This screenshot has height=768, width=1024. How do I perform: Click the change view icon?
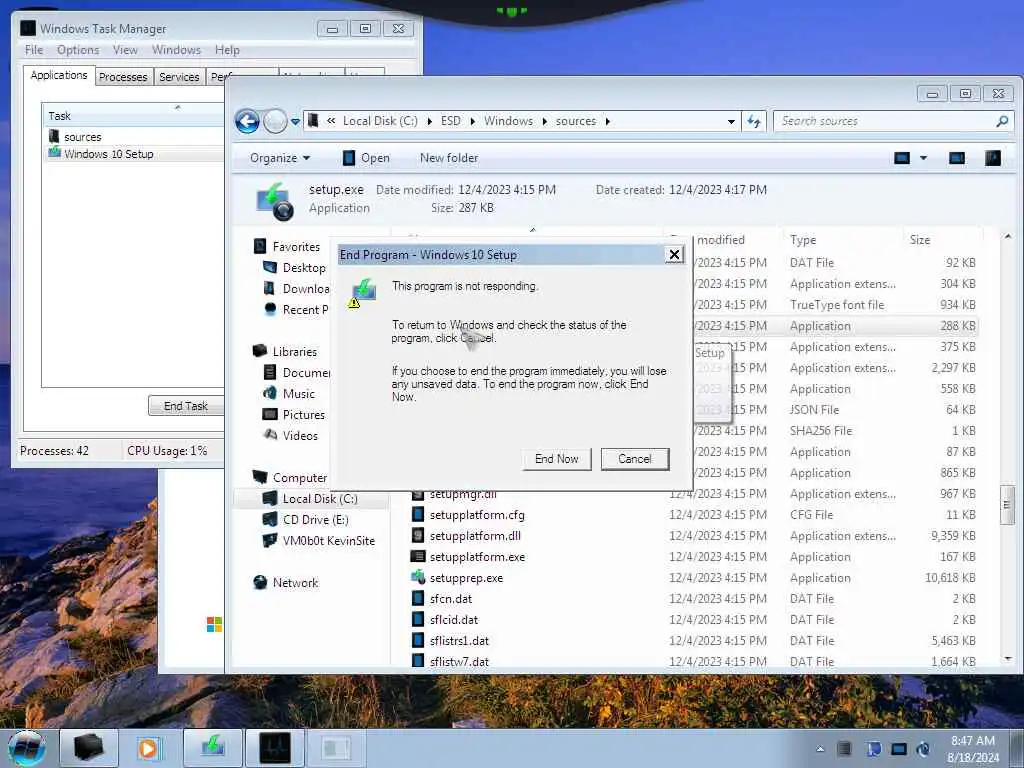pyautogui.click(x=902, y=158)
